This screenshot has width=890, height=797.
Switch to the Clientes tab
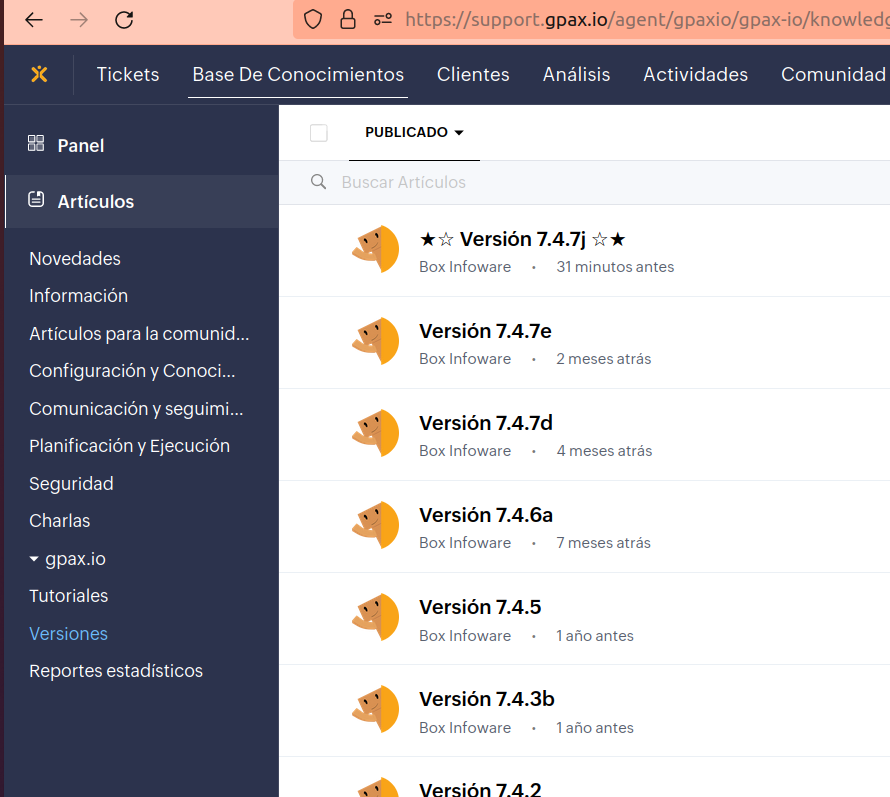[473, 75]
